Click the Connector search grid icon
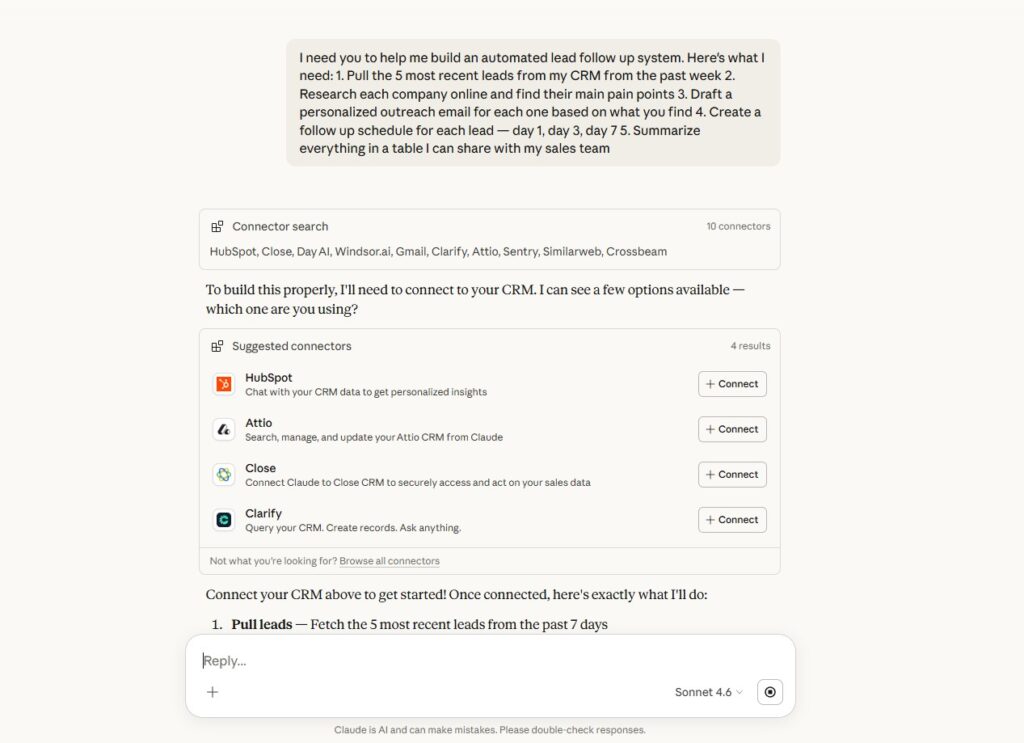 [217, 227]
